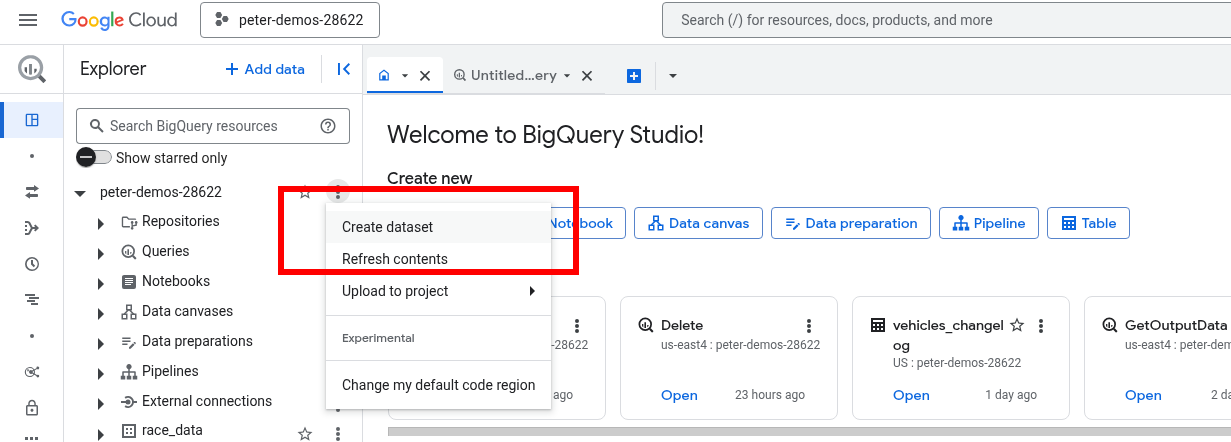Star the race_data dataset
This screenshot has width=1231, height=442.
pos(305,433)
